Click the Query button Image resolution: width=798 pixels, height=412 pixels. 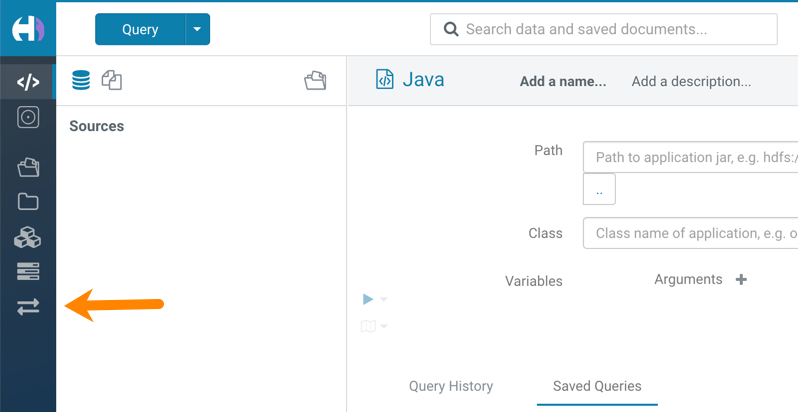point(140,29)
